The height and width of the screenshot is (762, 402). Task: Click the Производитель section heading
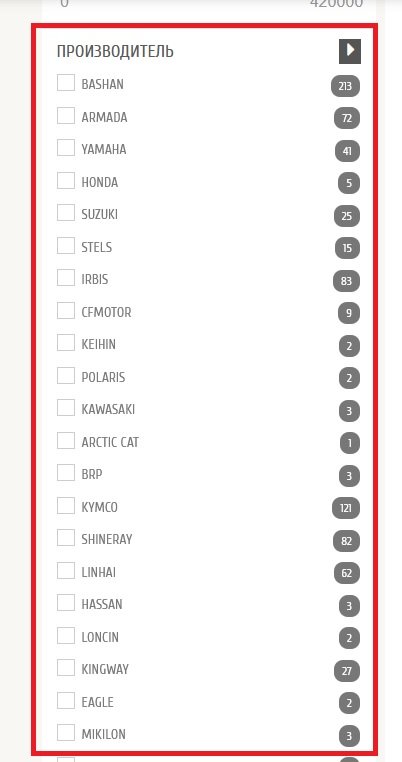click(x=115, y=52)
